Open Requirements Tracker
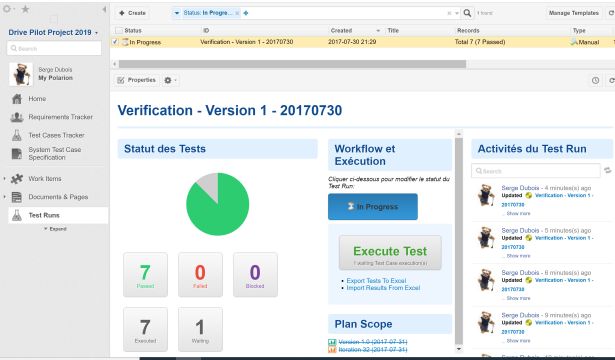Screen dimensions: 615x360 point(60,117)
